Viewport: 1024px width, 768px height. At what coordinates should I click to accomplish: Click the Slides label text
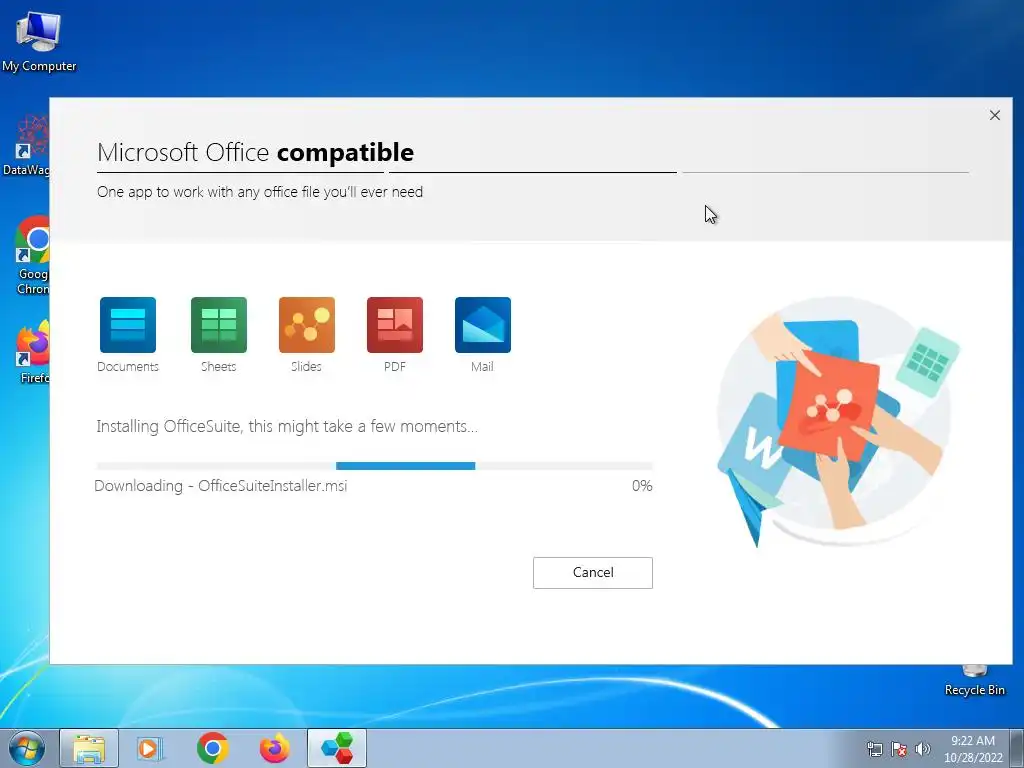click(x=306, y=366)
